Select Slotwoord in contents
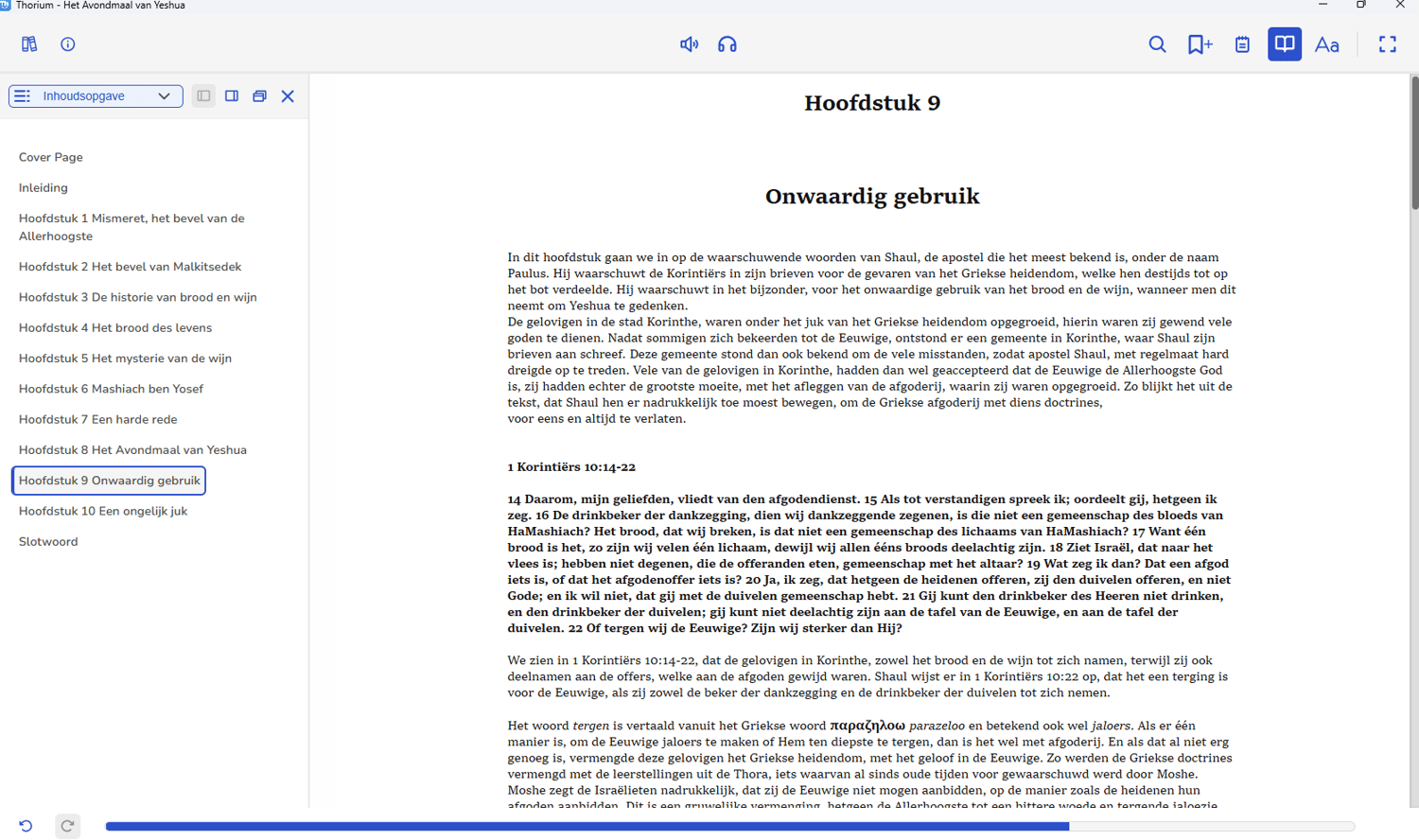 [48, 541]
